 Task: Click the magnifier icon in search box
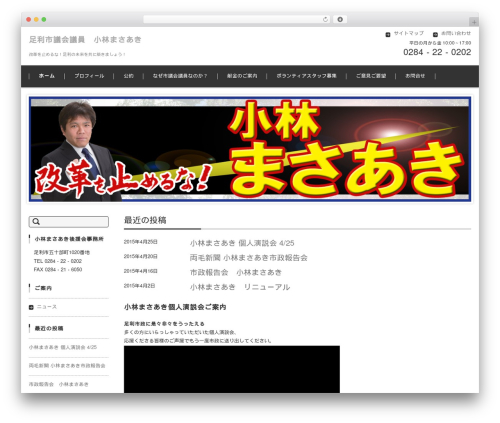point(36,221)
